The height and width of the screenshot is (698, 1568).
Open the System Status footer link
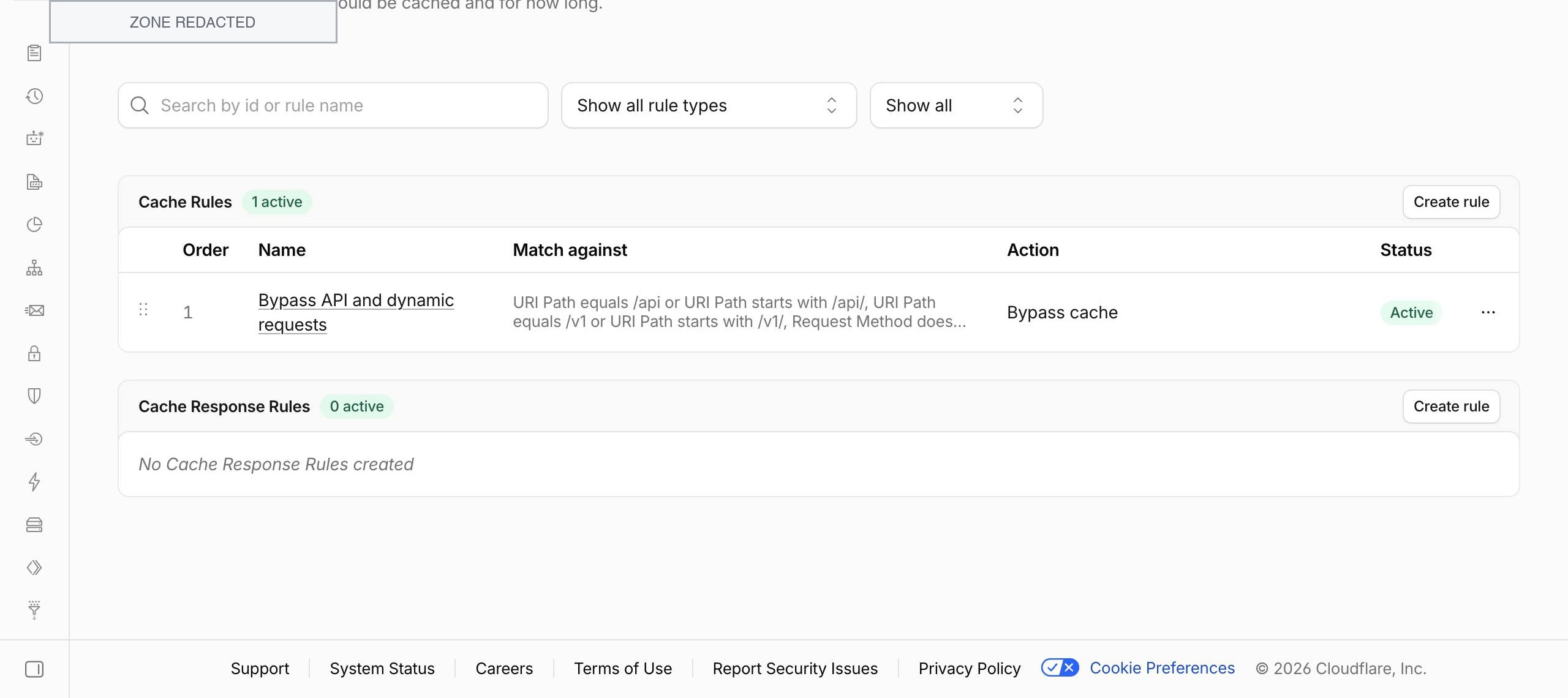click(x=382, y=669)
